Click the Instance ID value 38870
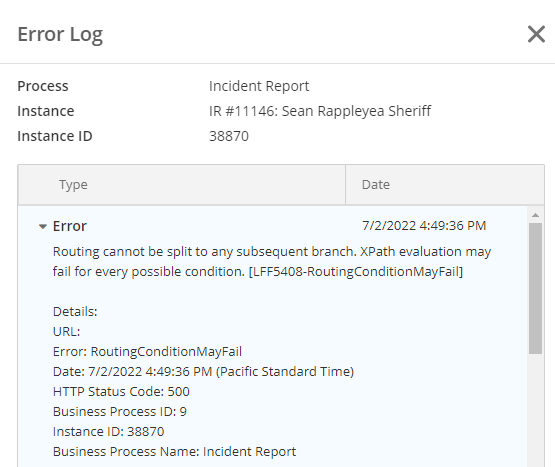Image resolution: width=555 pixels, height=467 pixels. (x=229, y=136)
